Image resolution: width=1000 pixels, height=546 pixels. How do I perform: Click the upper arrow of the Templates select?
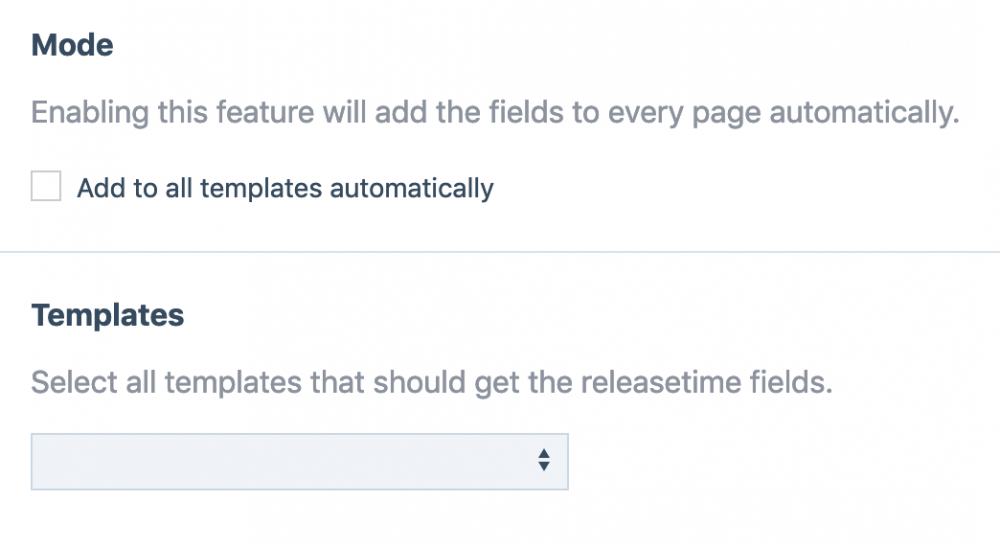[543, 453]
